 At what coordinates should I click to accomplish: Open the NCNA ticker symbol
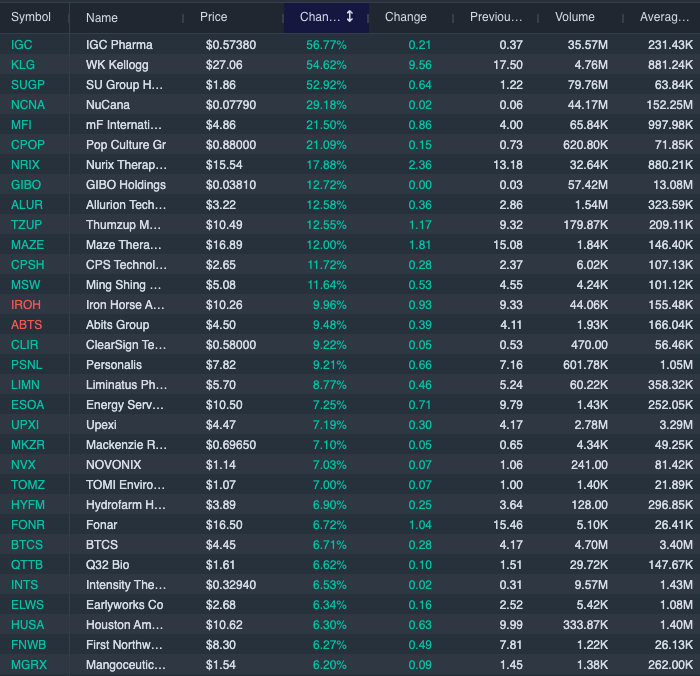pos(28,105)
